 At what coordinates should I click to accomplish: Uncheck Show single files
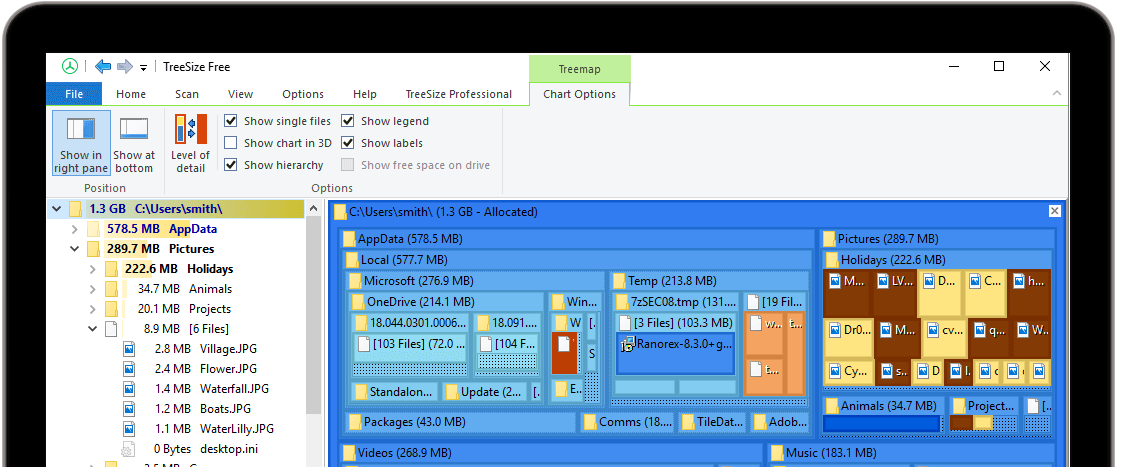pos(231,121)
